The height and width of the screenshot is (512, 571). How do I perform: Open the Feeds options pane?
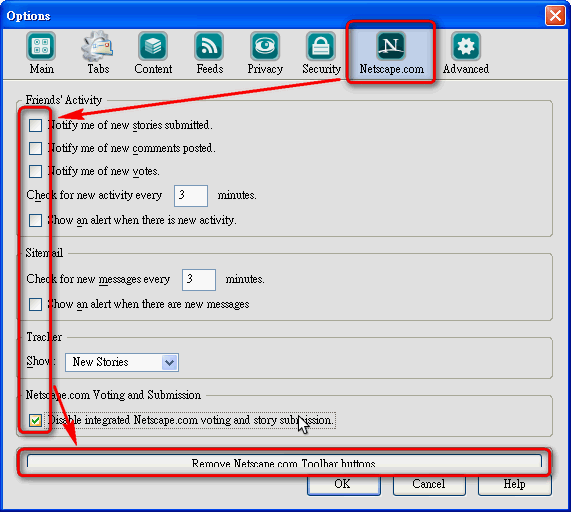point(209,53)
